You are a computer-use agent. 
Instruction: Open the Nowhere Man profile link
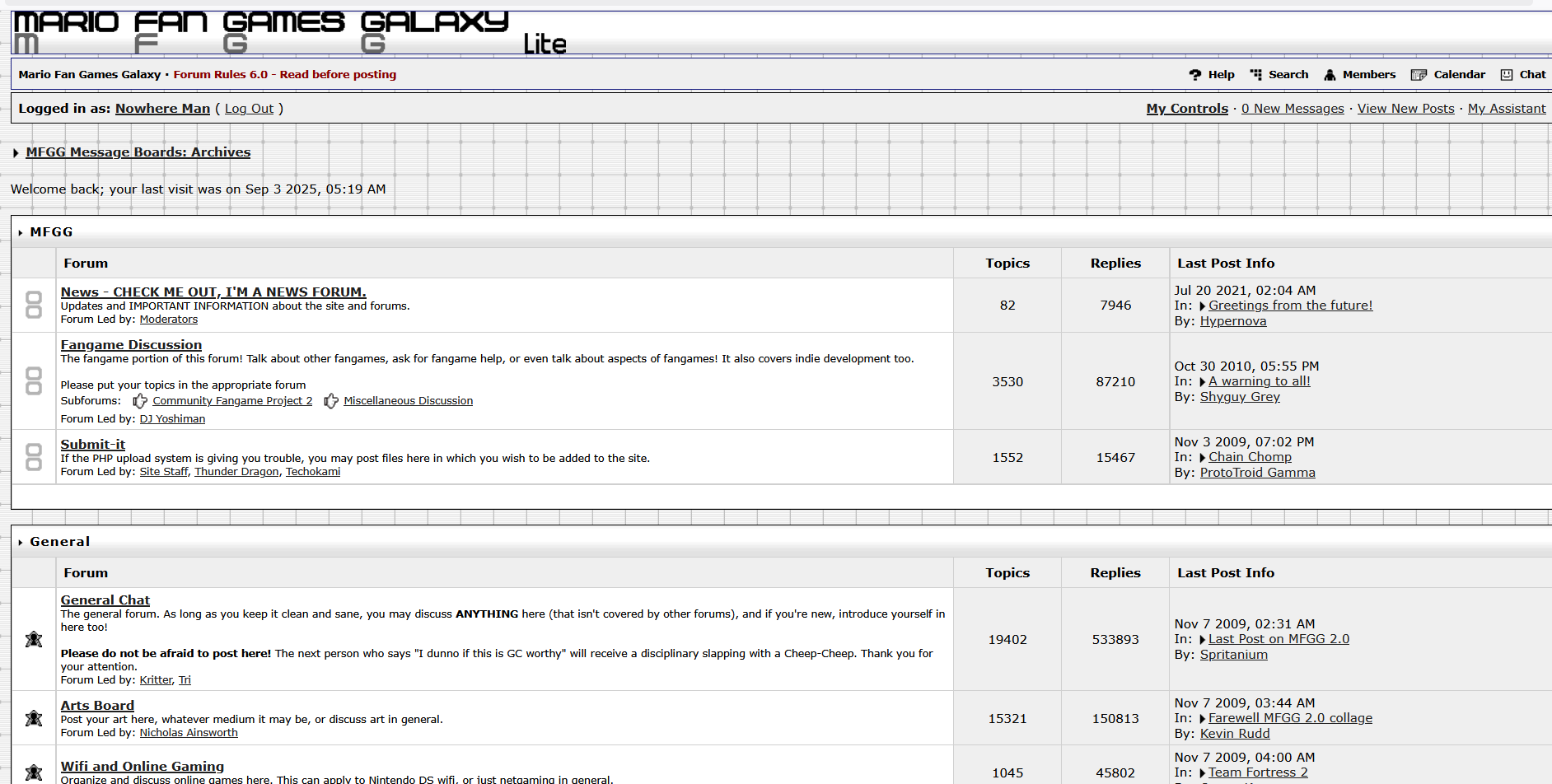(162, 109)
